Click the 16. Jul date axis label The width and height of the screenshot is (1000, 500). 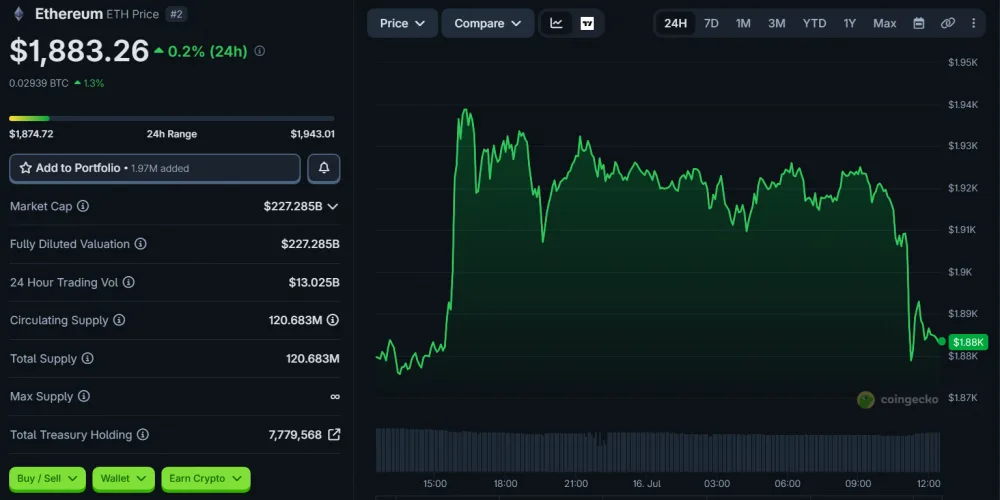tap(647, 484)
